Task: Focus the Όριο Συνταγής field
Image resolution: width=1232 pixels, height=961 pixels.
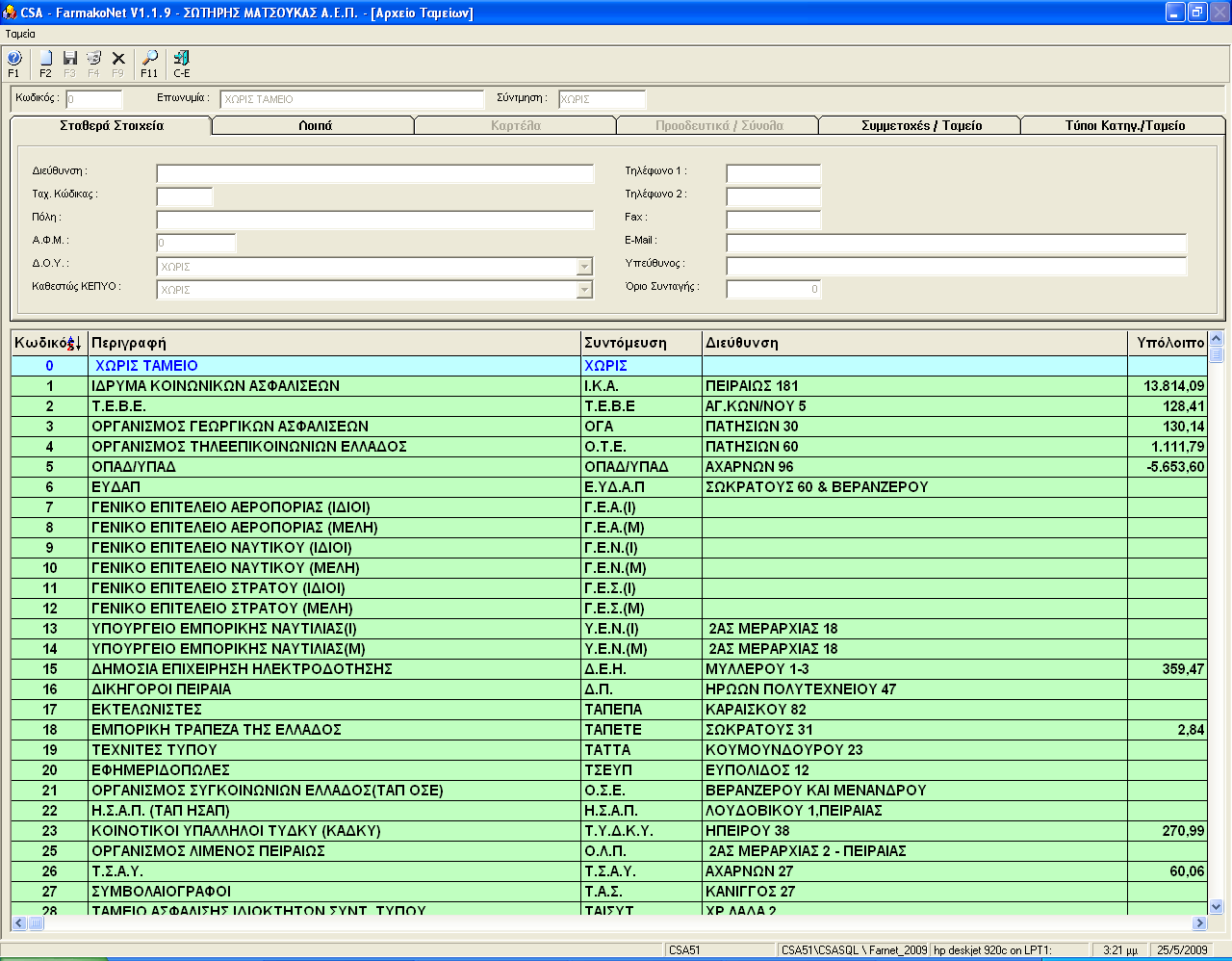Action: point(774,290)
